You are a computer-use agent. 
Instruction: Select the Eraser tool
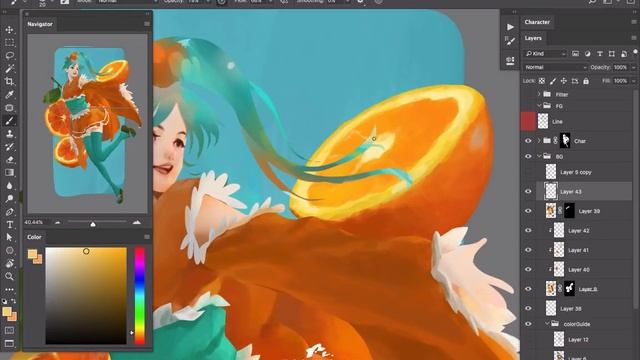click(9, 160)
